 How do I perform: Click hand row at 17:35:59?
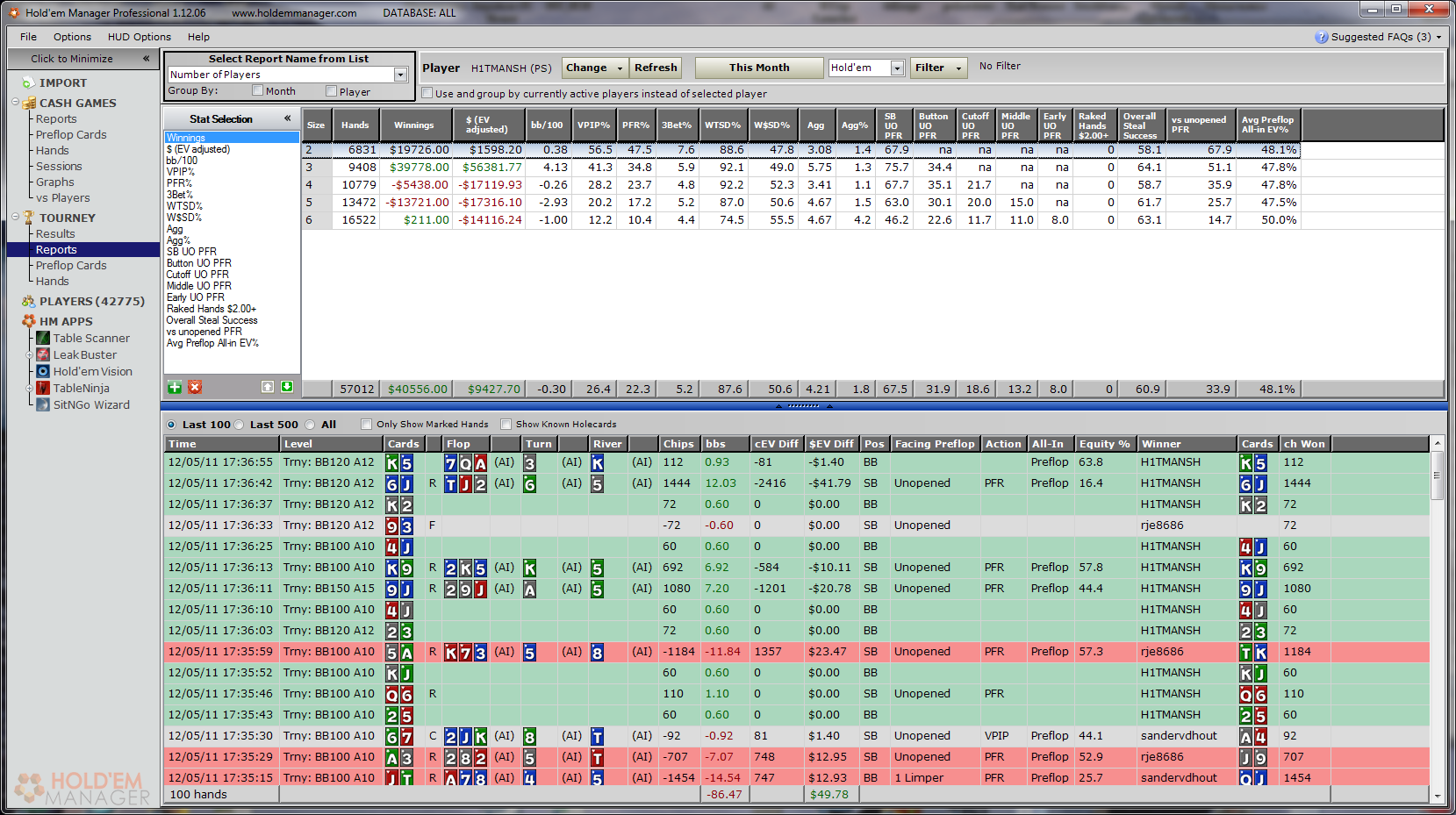click(796, 652)
